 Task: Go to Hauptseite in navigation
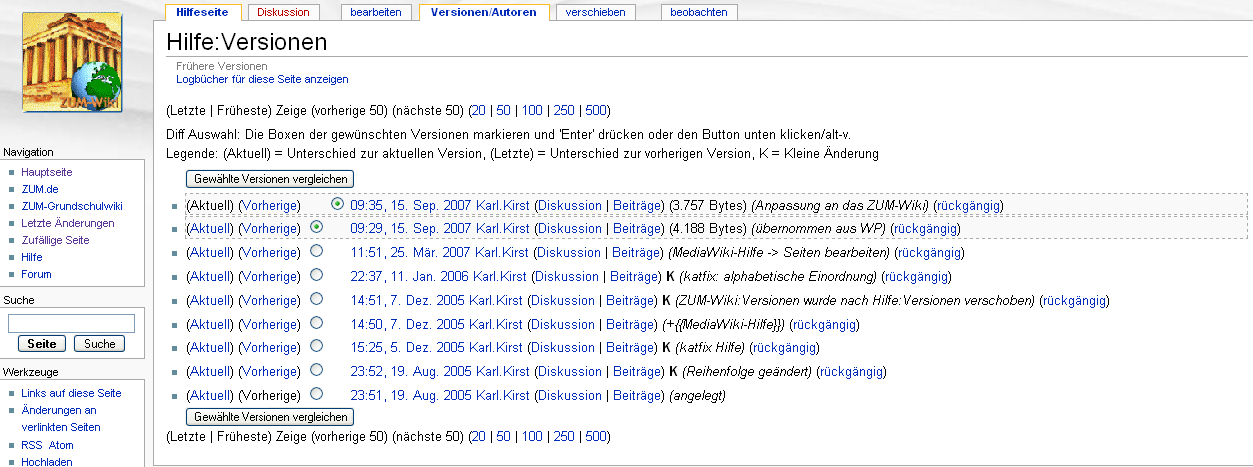coord(46,172)
